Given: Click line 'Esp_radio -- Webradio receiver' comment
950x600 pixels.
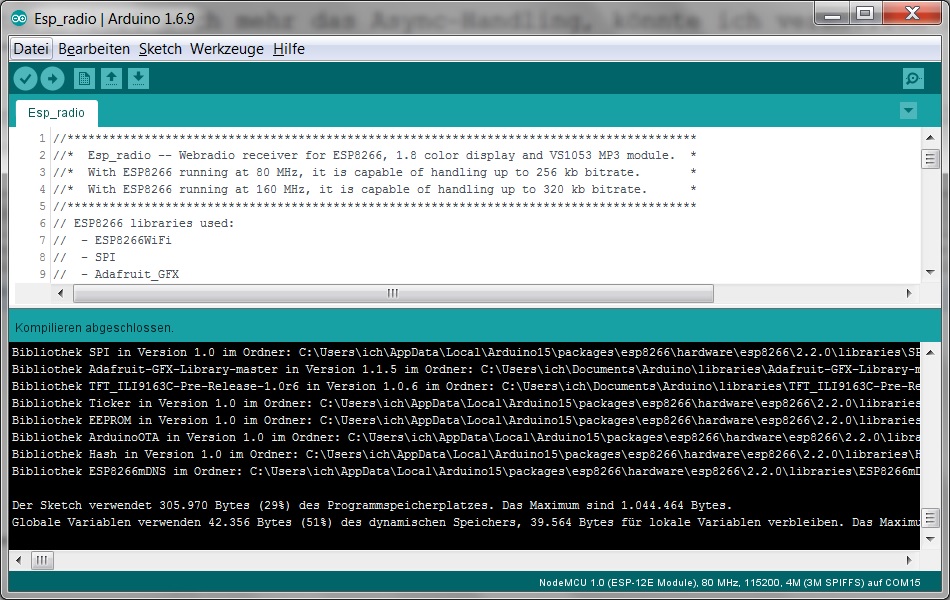Looking at the screenshot, I should [374, 156].
